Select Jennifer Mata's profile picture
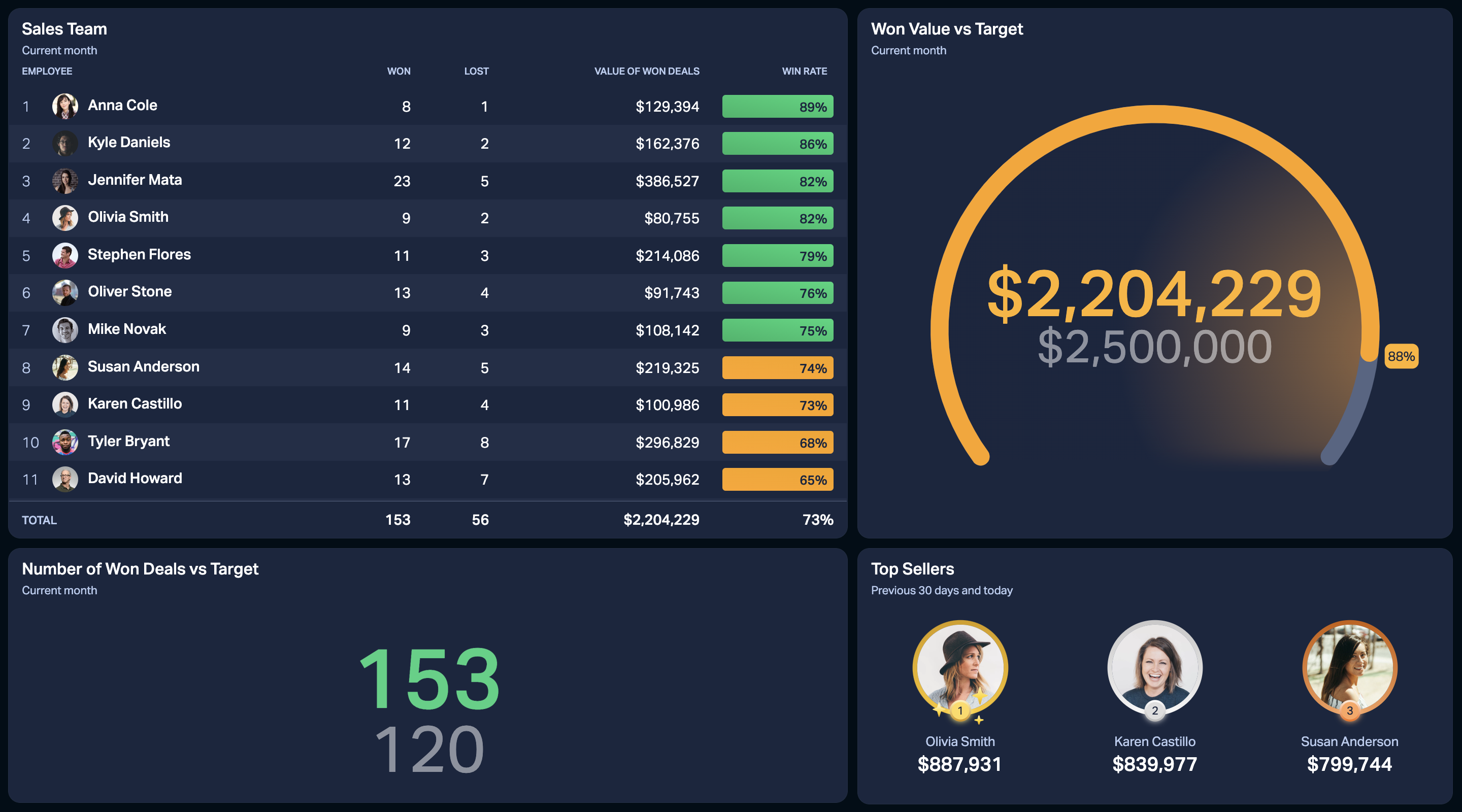The width and height of the screenshot is (1462, 812). click(x=64, y=181)
